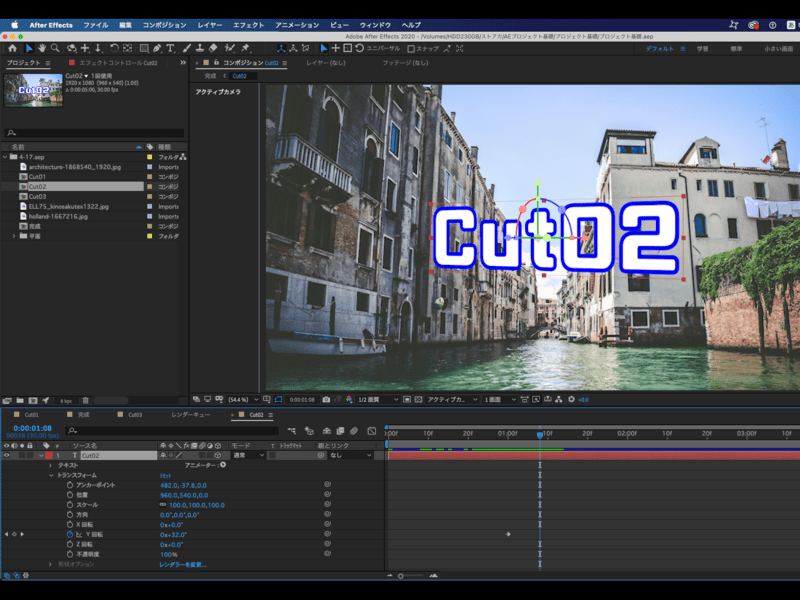Screen dimensions: 800x600
Task: Switch to the レンダーキュー tab
Action: 190,414
